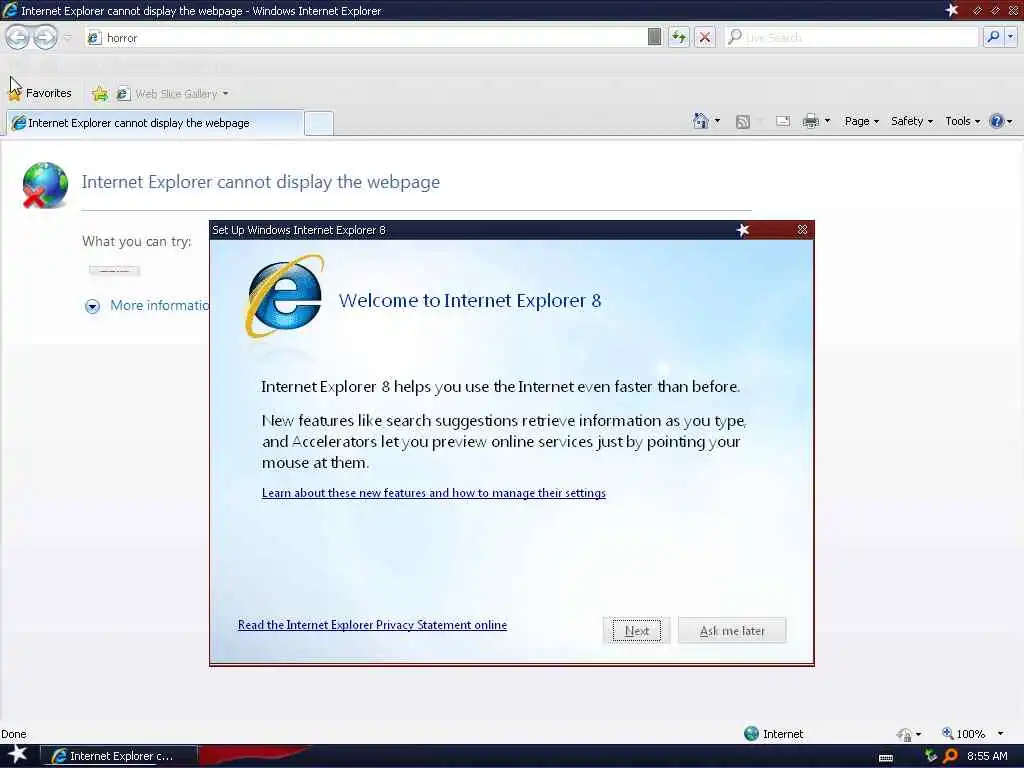
Task: Stop loading with the red X button
Action: point(705,37)
